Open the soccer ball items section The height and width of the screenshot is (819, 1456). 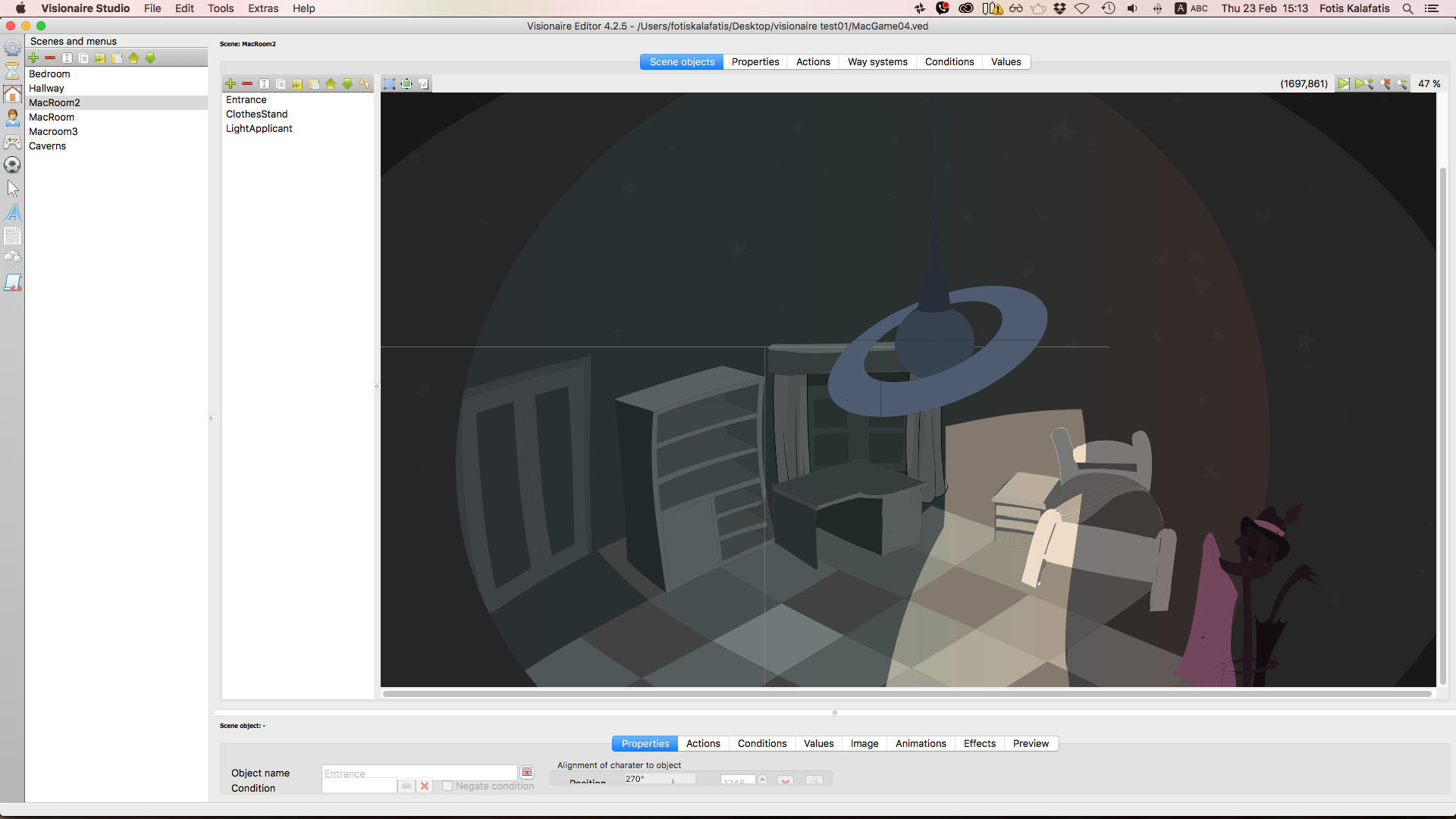click(x=12, y=165)
